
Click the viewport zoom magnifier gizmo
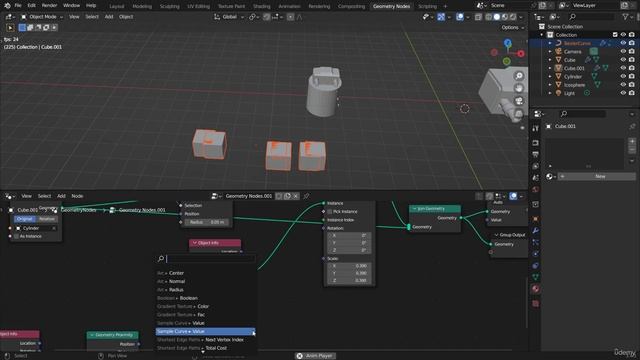coord(519,76)
